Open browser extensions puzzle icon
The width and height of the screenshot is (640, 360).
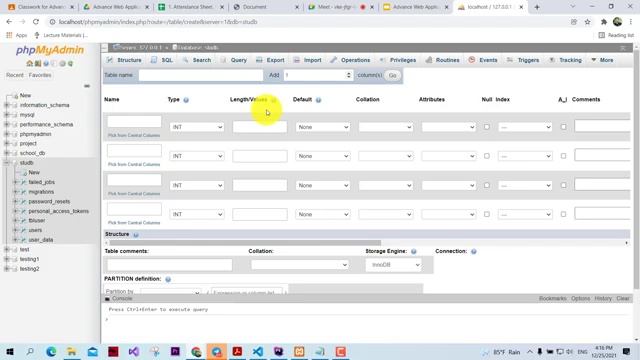click(604, 22)
